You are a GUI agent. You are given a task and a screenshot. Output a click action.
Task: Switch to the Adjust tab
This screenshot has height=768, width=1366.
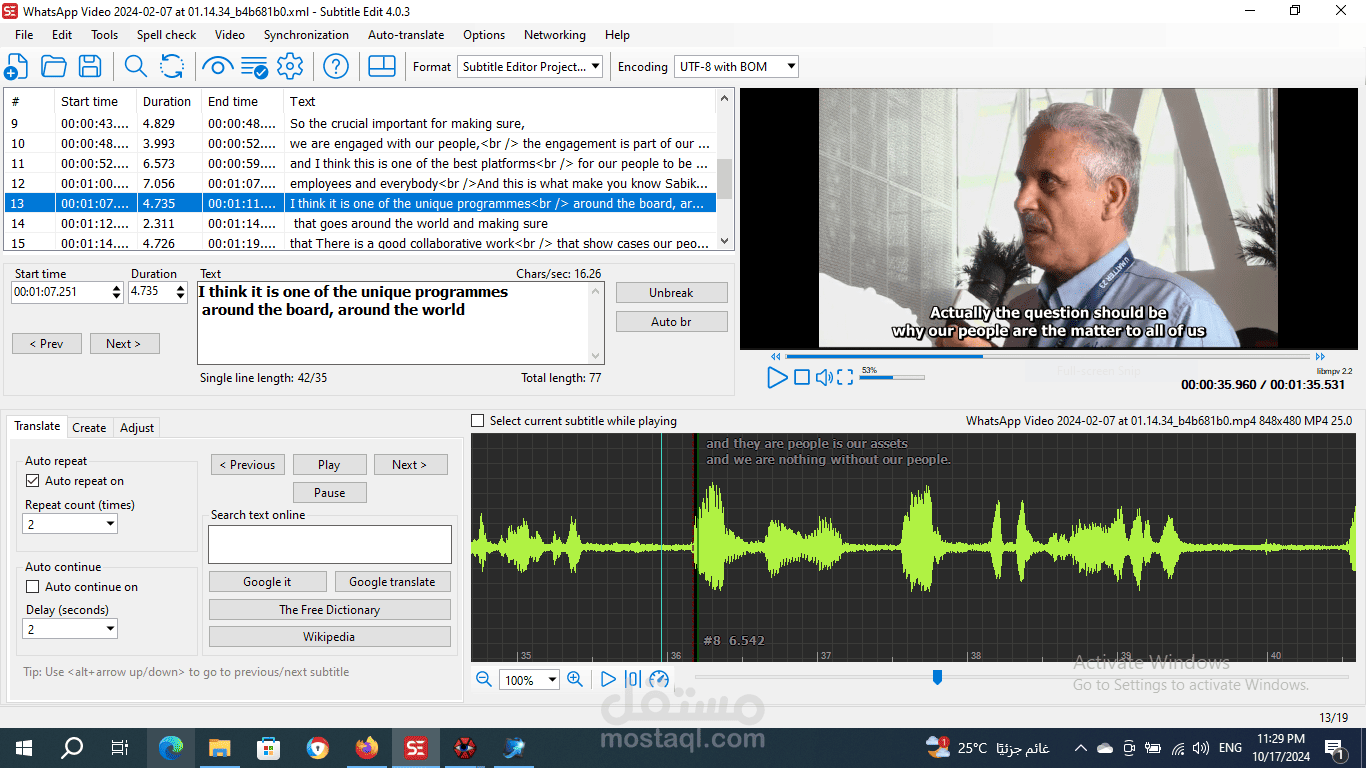coord(137,427)
